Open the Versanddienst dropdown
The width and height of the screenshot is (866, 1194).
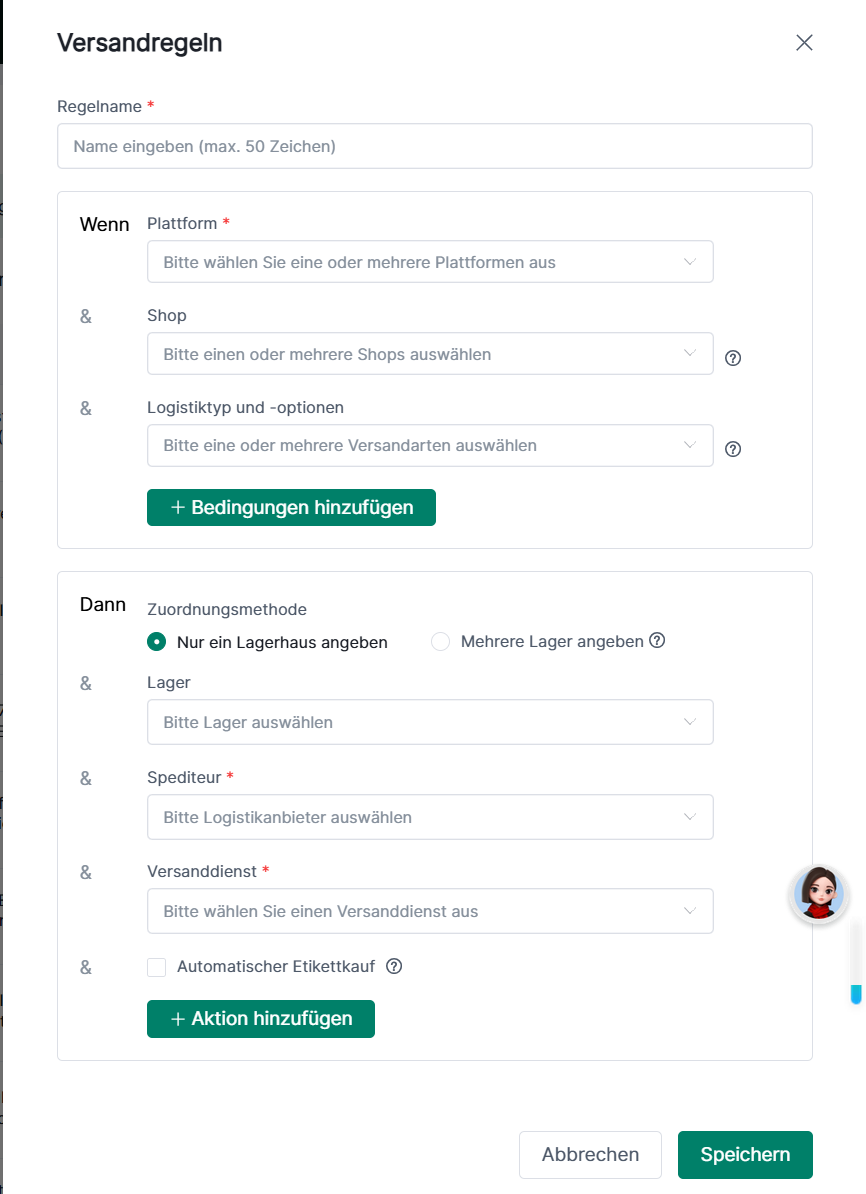pos(430,911)
